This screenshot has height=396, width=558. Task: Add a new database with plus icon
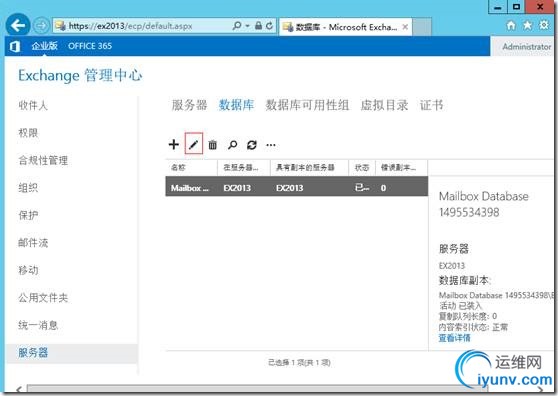click(x=174, y=144)
